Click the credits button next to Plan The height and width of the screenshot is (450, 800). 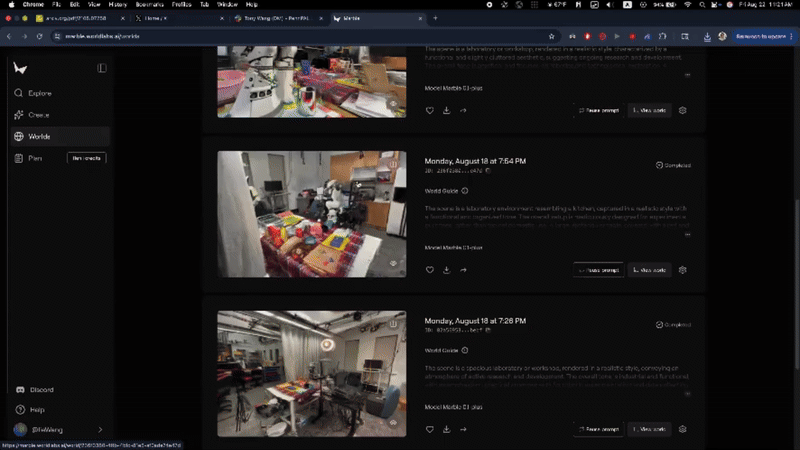(86, 158)
